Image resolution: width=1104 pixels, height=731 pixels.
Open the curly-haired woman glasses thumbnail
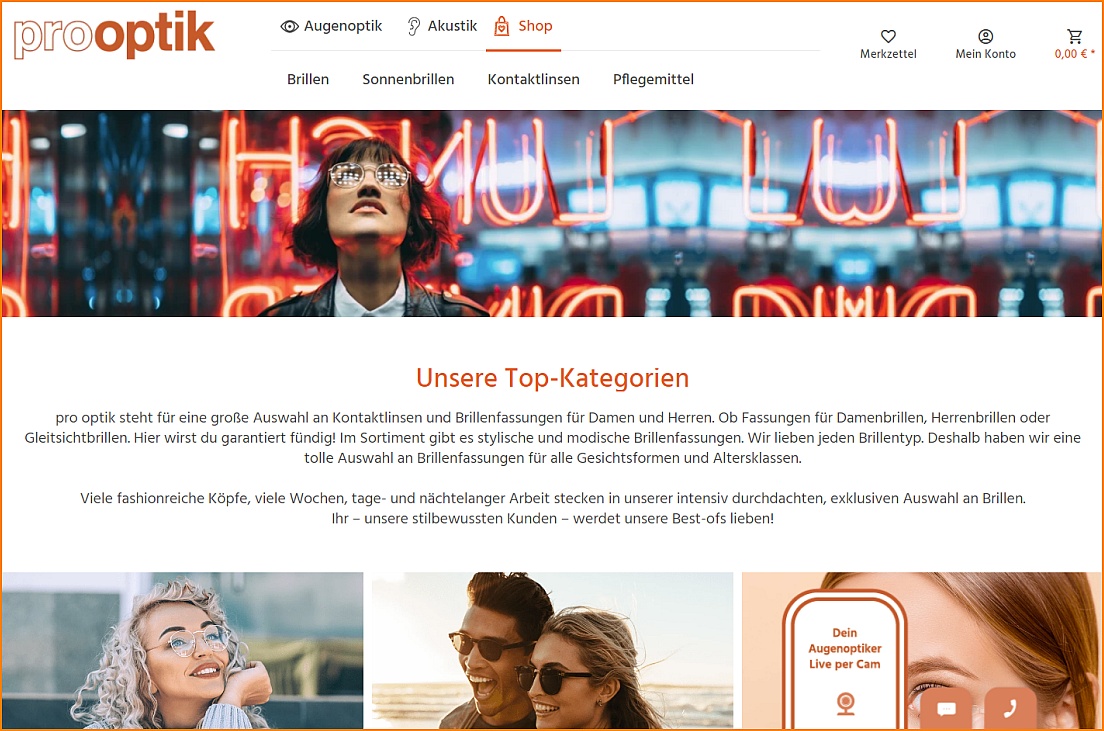(182, 650)
